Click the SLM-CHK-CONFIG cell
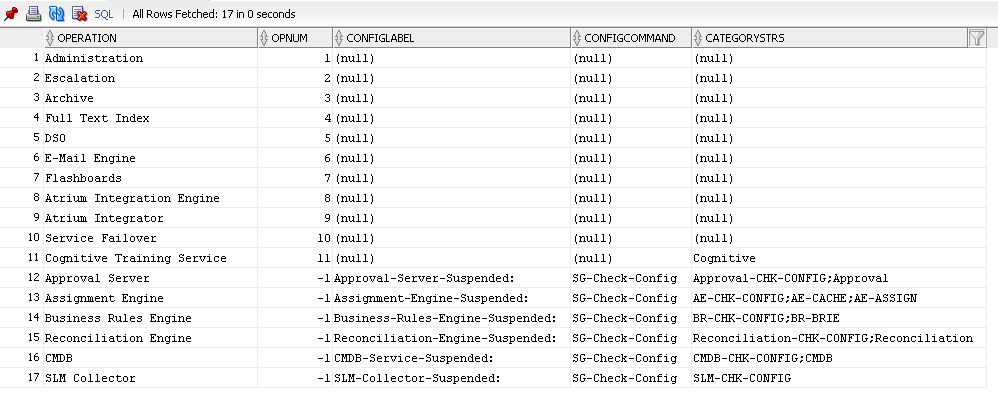The width and height of the screenshot is (998, 397). click(x=839, y=378)
